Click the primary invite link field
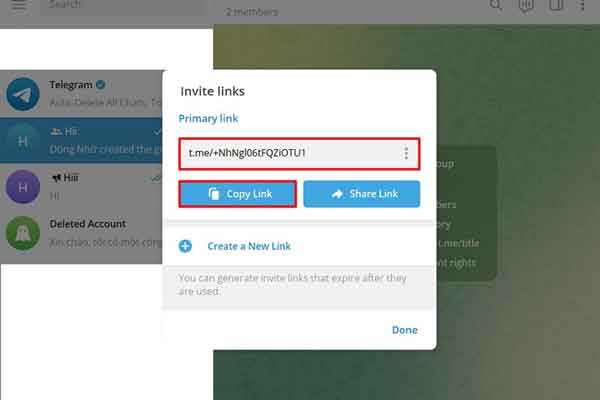The image size is (600, 400). 299,153
